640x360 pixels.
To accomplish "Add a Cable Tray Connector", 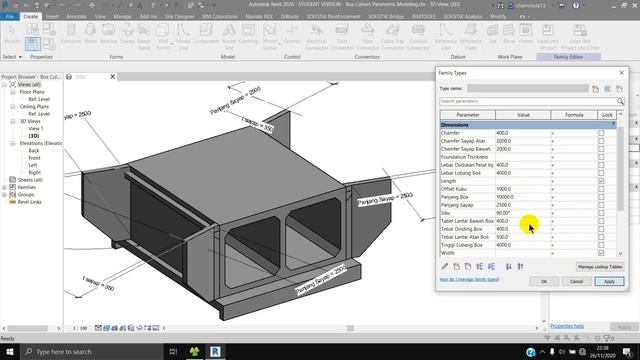I will pos(393,37).
